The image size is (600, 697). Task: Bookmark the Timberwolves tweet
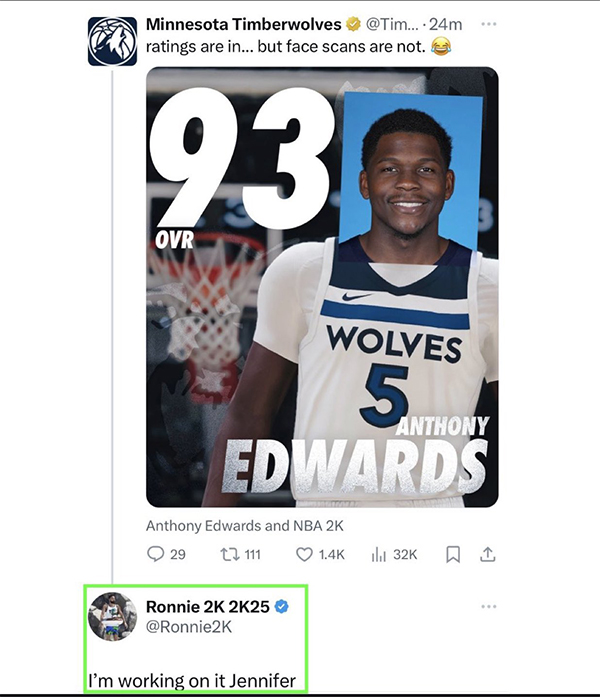click(x=453, y=554)
